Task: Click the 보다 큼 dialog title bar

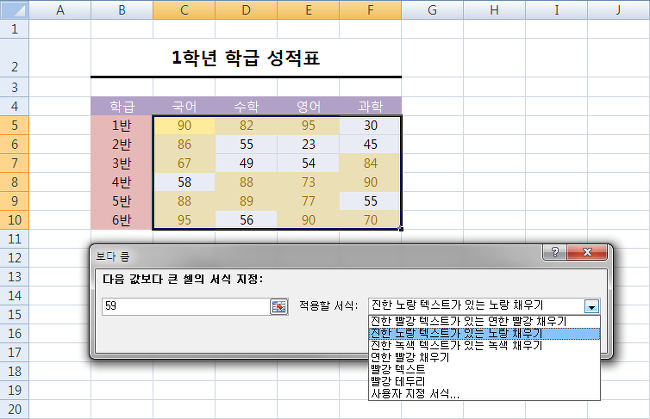Action: coord(315,256)
